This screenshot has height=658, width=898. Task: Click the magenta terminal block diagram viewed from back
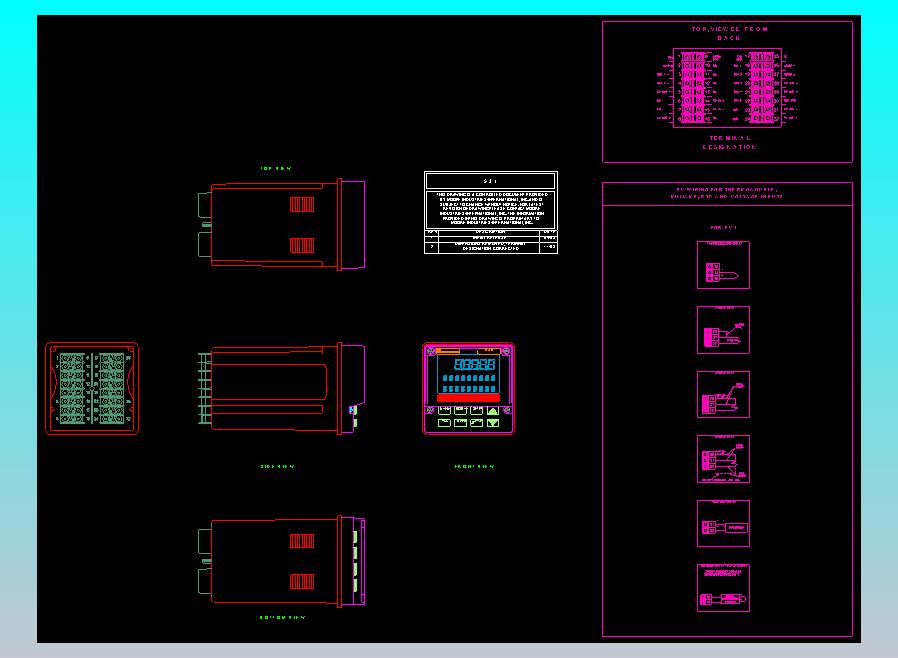tap(727, 88)
